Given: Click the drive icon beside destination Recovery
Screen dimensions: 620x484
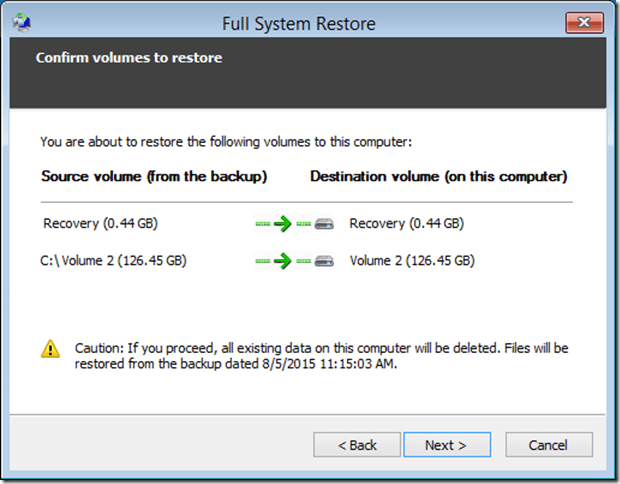Looking at the screenshot, I should 322,224.
